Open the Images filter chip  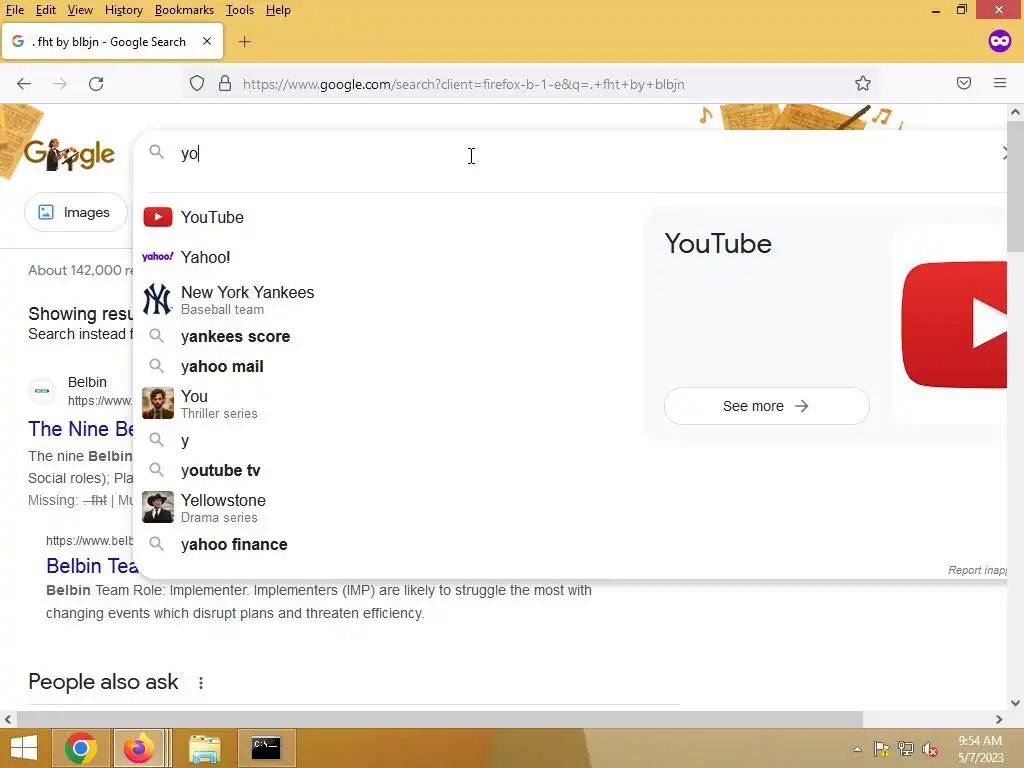[x=74, y=212]
